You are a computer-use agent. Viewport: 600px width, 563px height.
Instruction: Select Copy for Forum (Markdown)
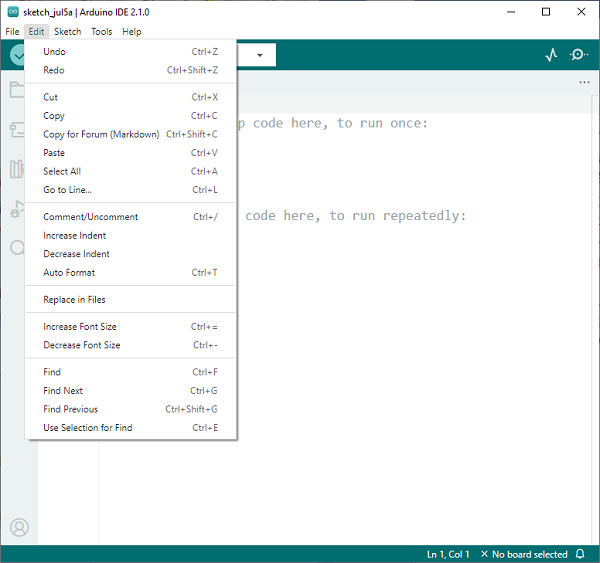(130, 134)
